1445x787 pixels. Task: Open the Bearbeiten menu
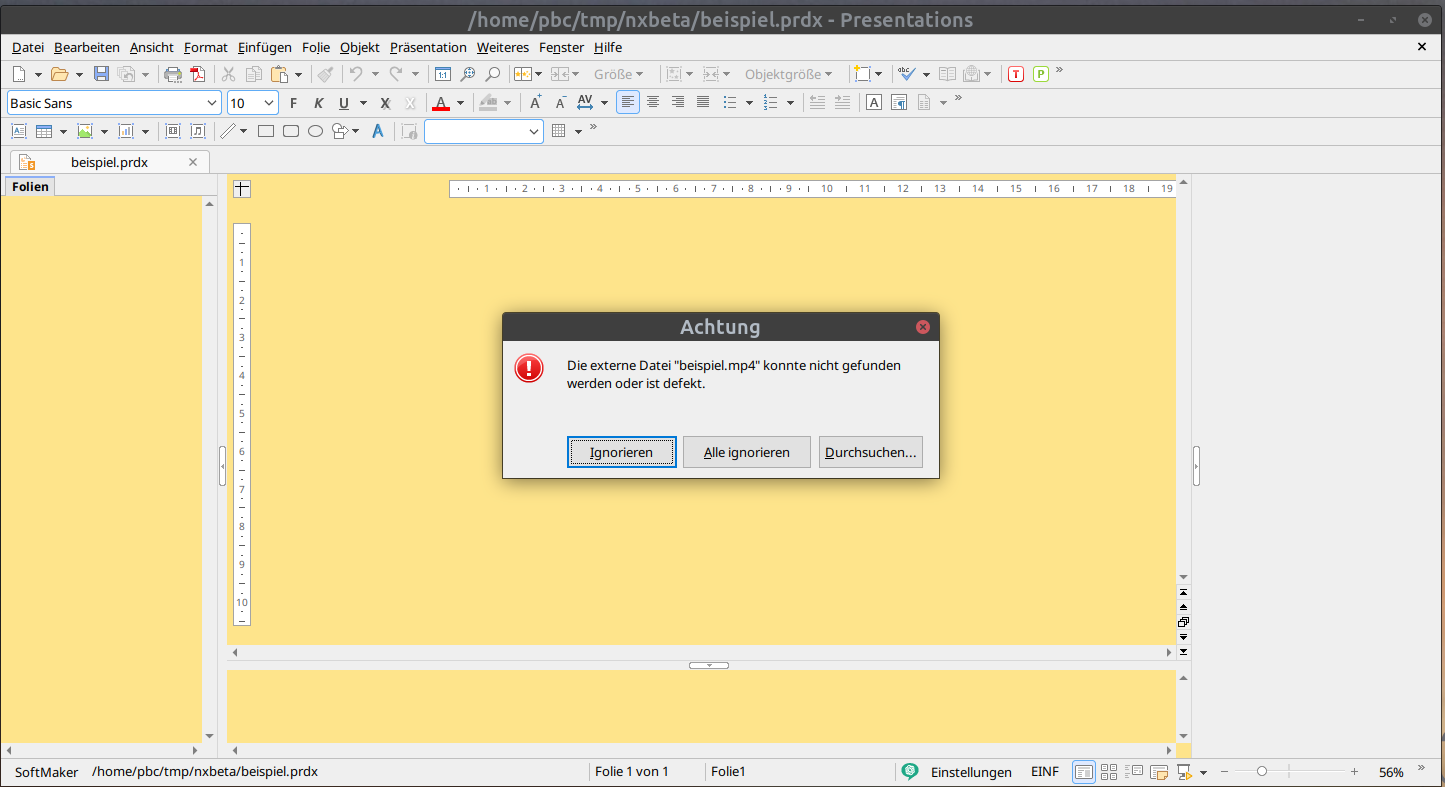(x=87, y=47)
